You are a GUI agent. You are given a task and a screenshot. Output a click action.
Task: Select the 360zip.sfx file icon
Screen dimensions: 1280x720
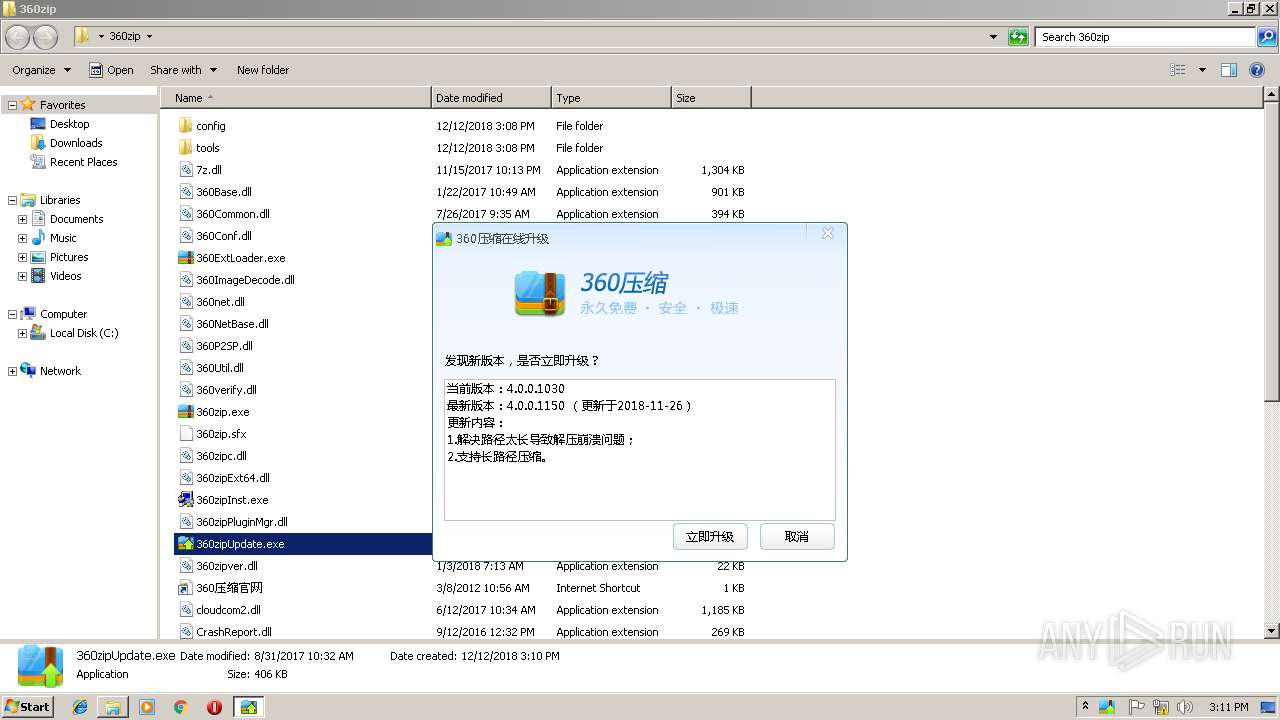pyautogui.click(x=185, y=434)
